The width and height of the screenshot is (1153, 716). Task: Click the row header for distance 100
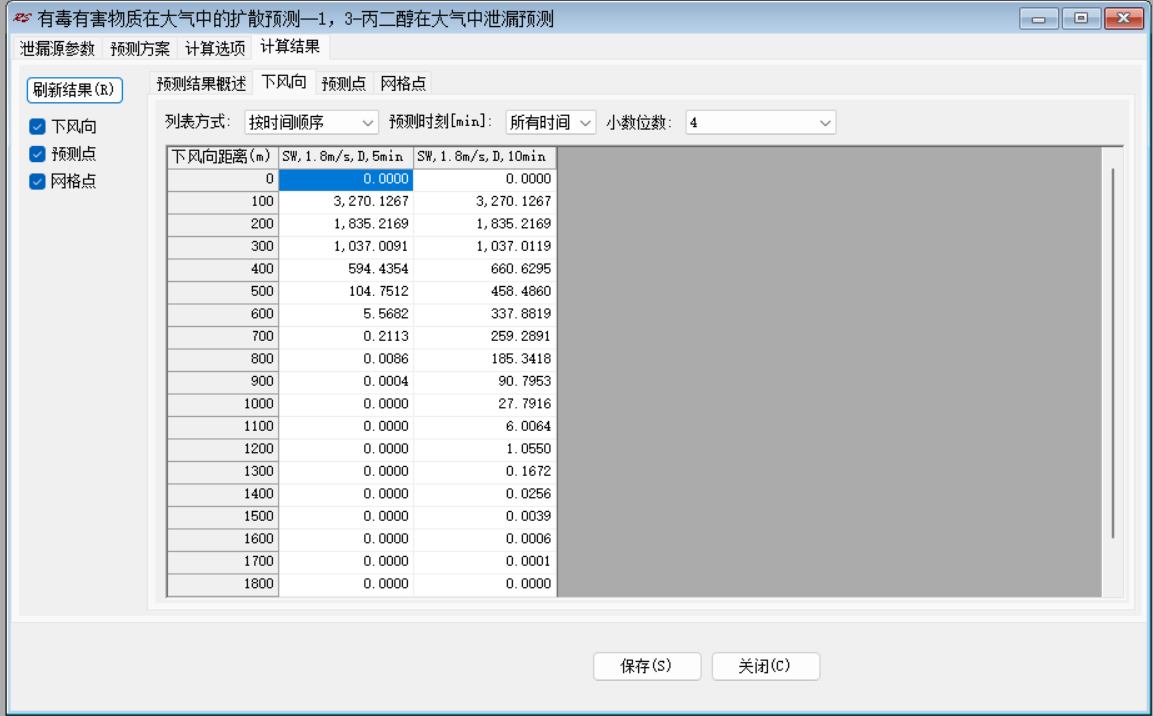pyautogui.click(x=223, y=201)
